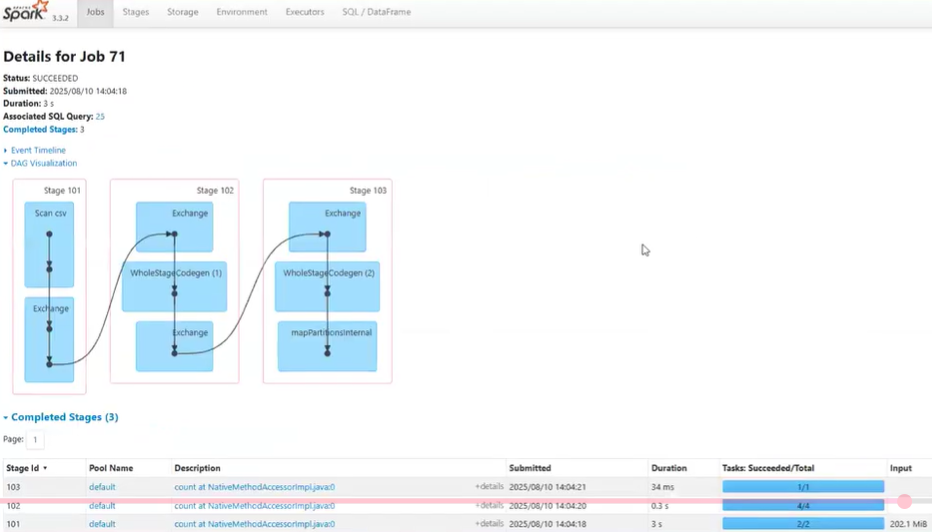Click the SUCCEEDED status text
932x532 pixels.
pos(55,78)
